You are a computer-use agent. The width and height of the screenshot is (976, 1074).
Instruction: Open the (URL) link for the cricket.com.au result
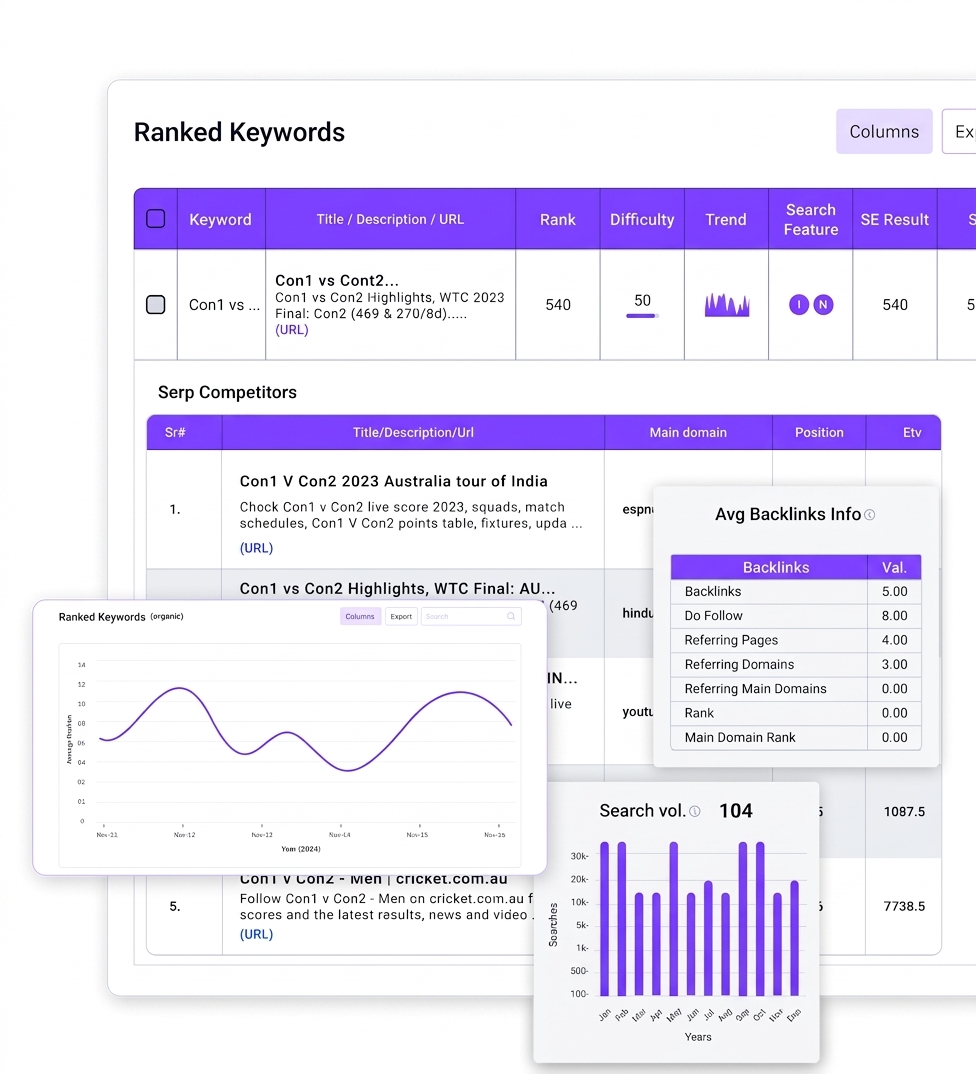point(256,934)
